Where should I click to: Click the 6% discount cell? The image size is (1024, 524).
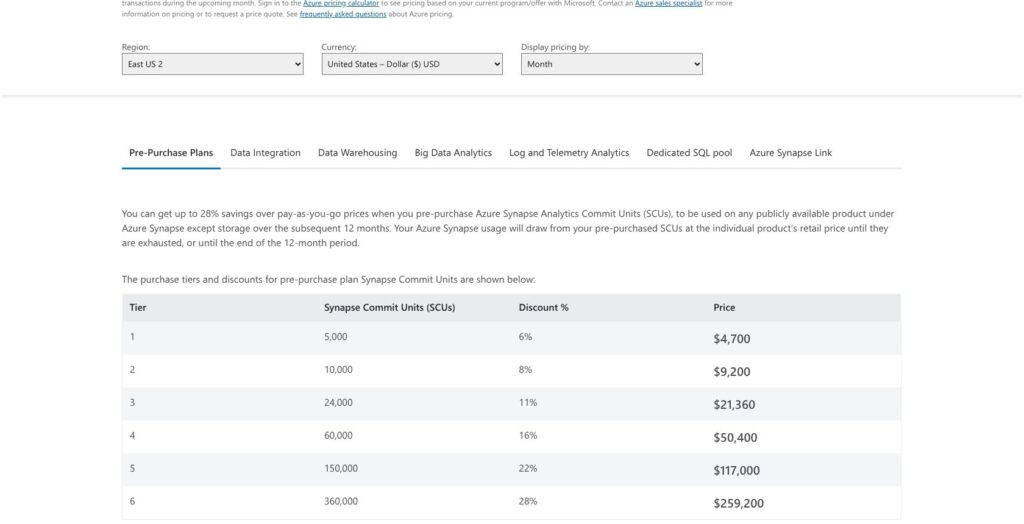point(525,337)
